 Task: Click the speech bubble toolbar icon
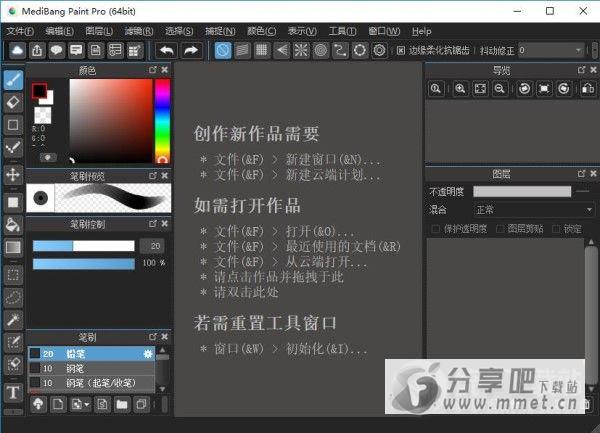[x=57, y=50]
